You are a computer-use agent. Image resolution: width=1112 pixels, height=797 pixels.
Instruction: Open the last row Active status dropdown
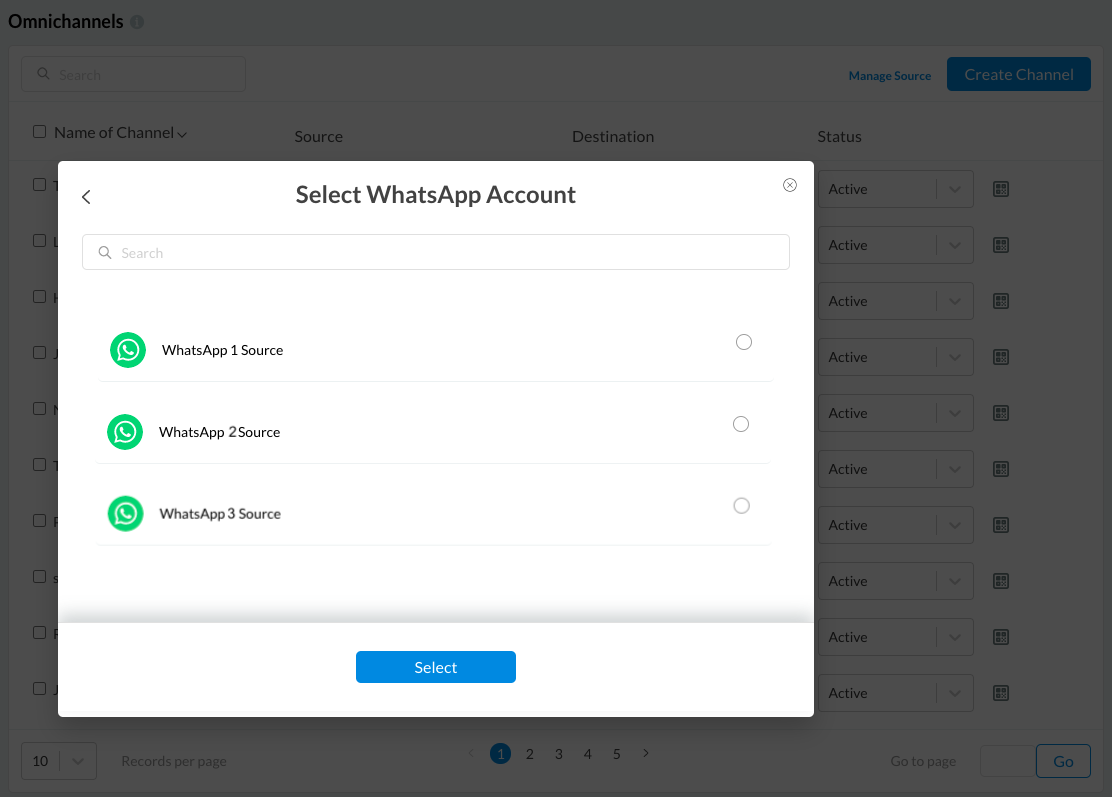point(896,693)
